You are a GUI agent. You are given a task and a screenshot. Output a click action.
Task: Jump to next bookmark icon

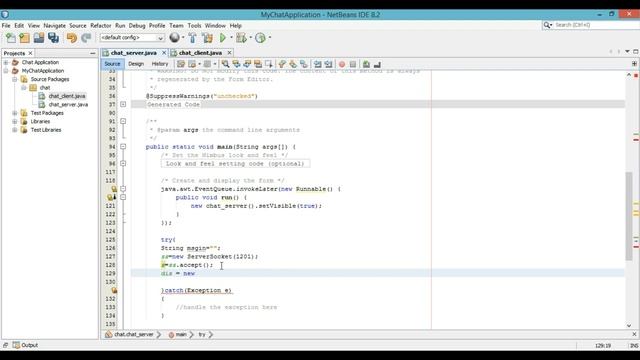pos(293,64)
